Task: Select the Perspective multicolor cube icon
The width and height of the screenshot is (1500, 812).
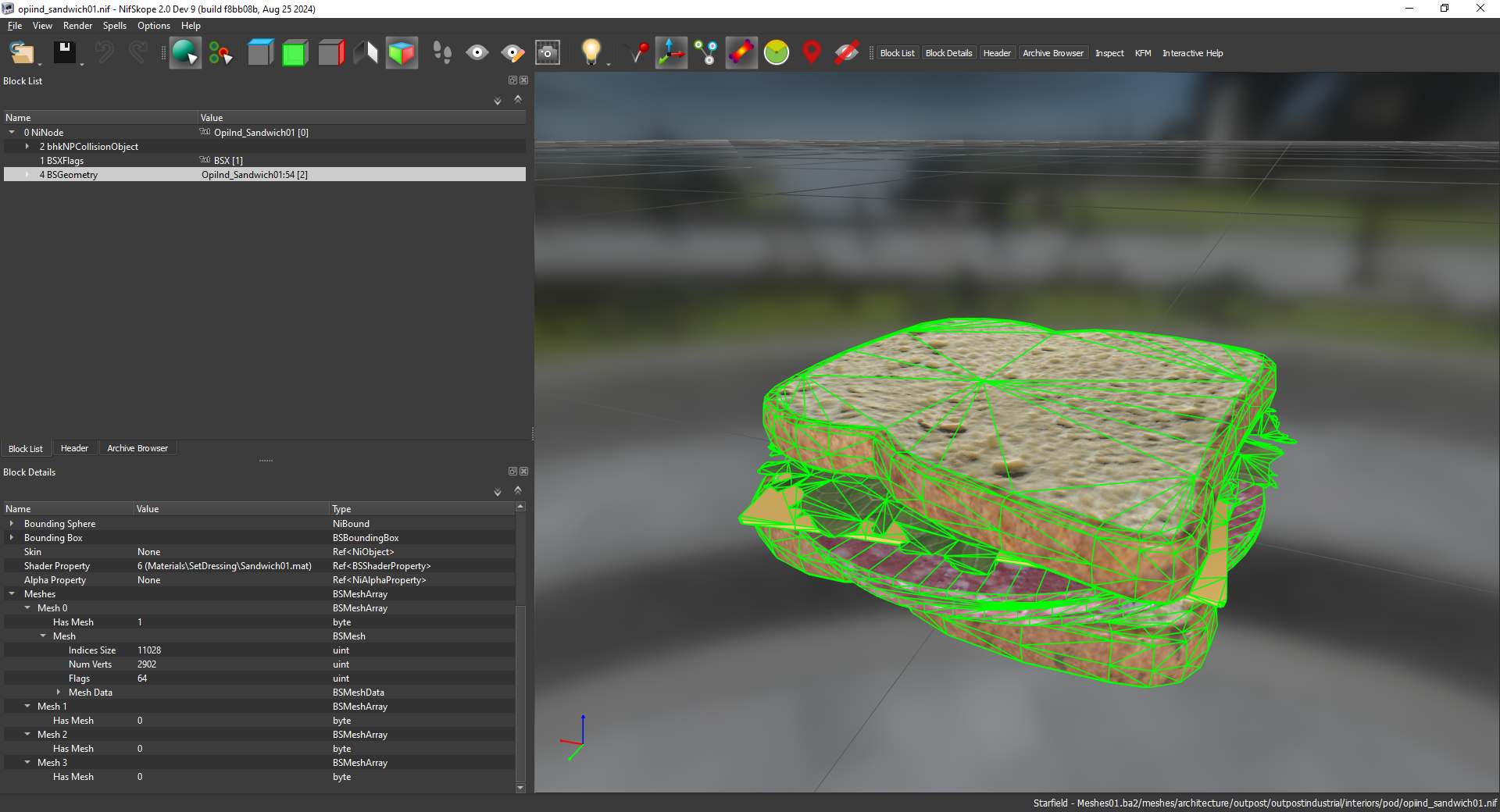Action: [402, 53]
